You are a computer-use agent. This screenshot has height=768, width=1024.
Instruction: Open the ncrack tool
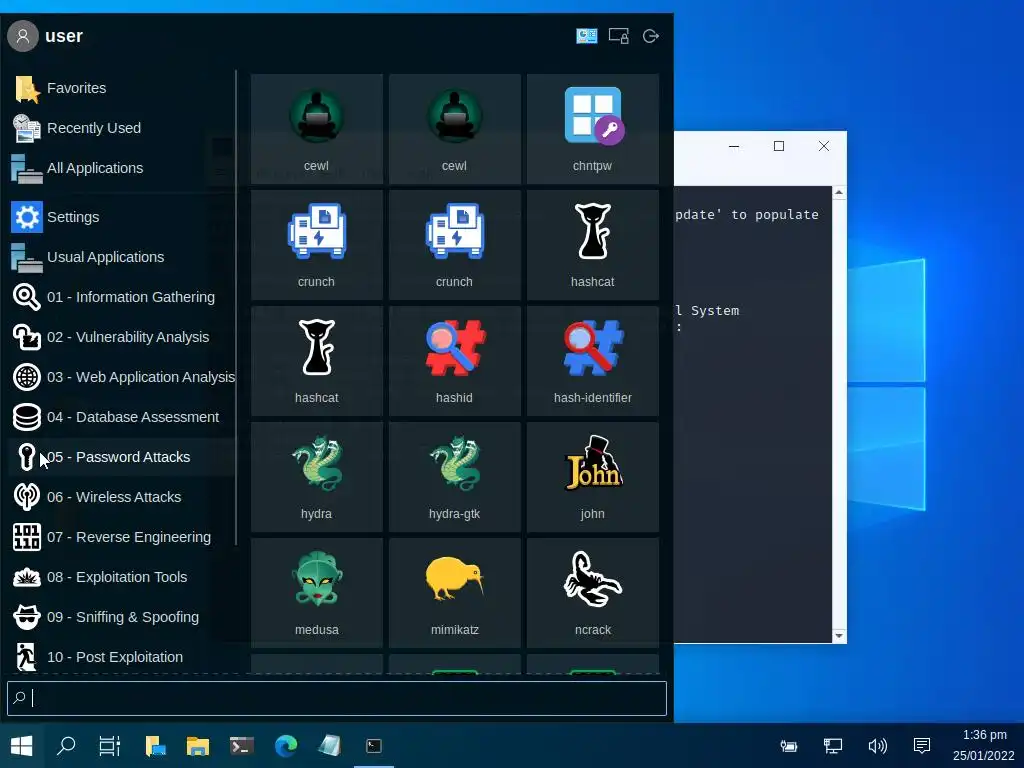click(x=592, y=592)
